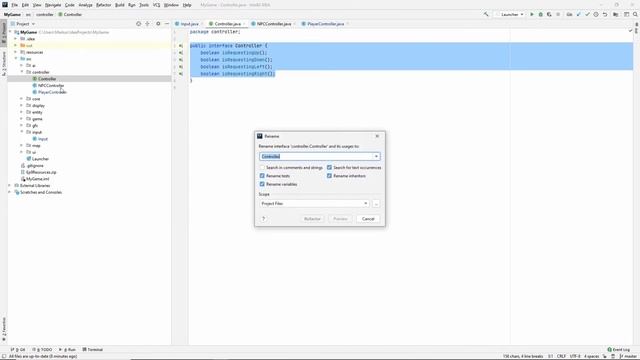Open the Terminal tool window at bottom
The height and width of the screenshot is (360, 640).
93,350
